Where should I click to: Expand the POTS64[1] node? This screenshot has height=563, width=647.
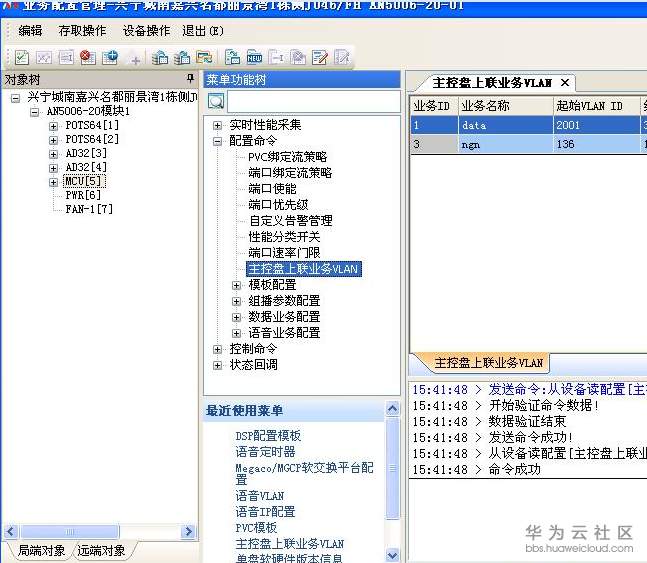point(53,126)
